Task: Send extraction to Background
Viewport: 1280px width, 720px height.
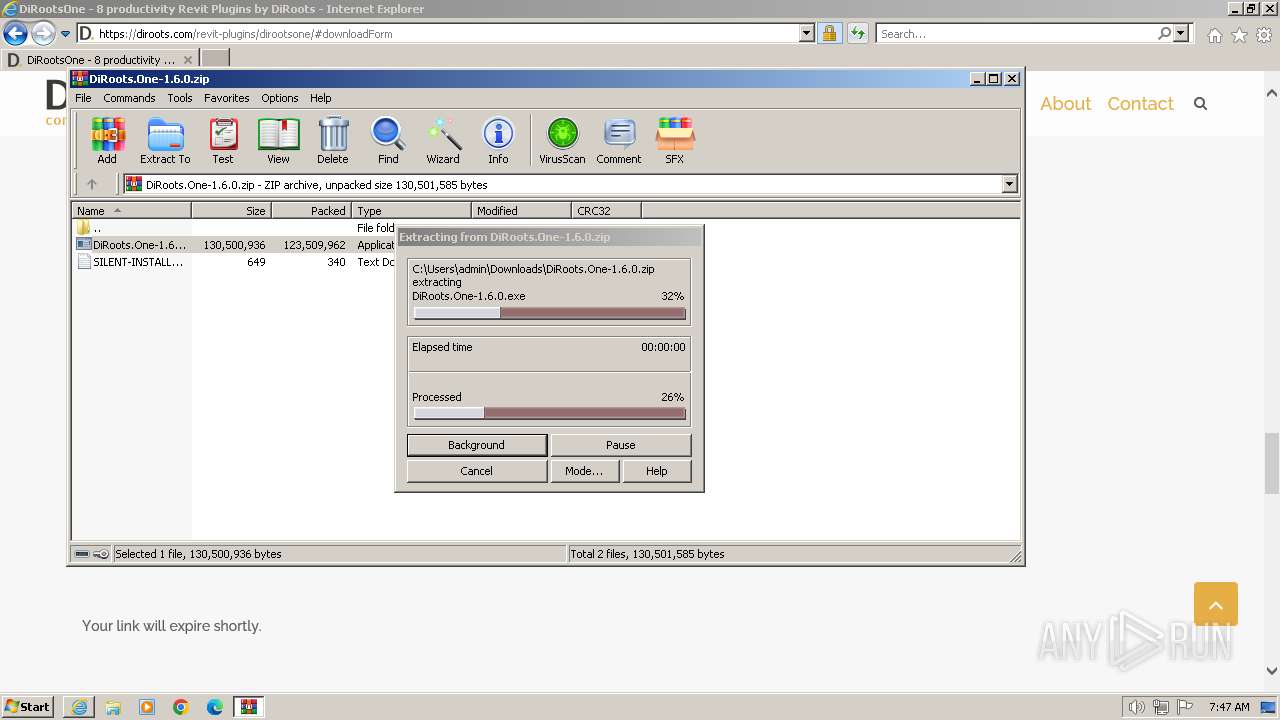Action: (x=477, y=445)
